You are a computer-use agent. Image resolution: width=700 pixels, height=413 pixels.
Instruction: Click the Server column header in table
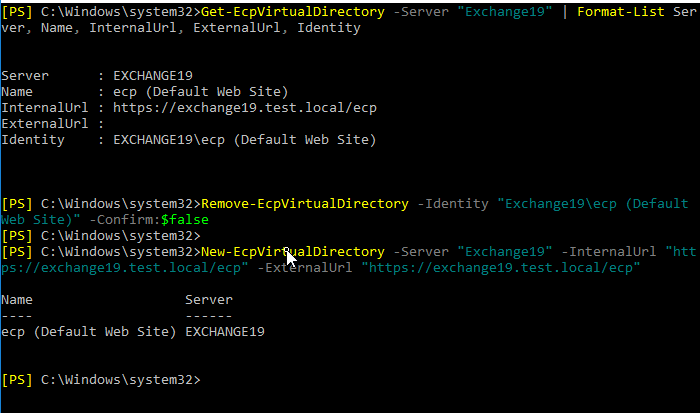(209, 300)
